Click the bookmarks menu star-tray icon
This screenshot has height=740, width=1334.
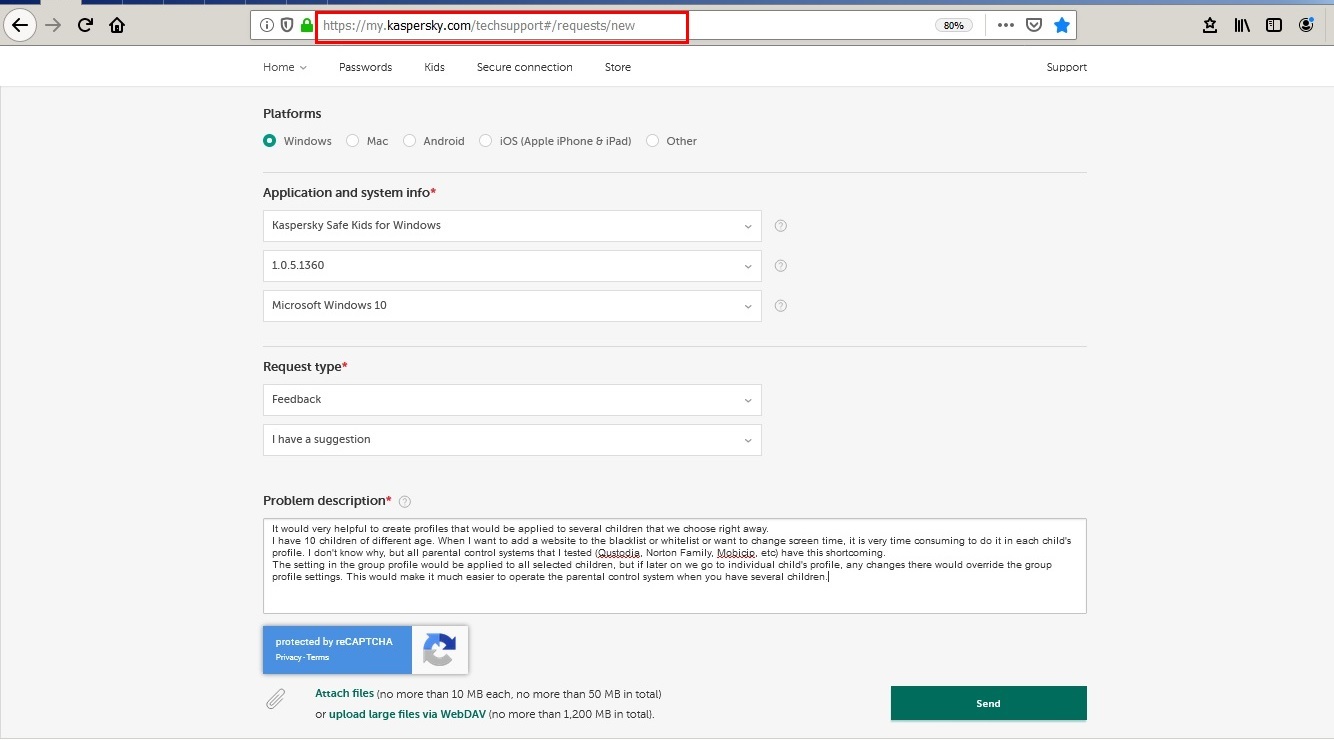pos(1210,25)
